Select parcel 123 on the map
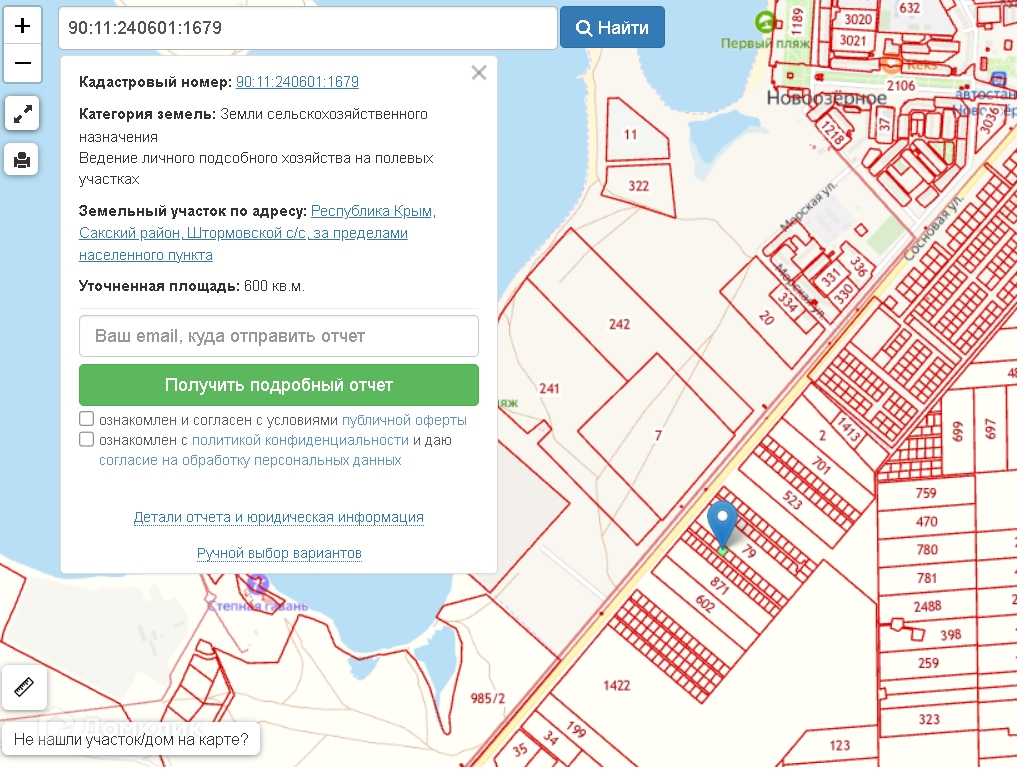1017x771 pixels. click(839, 746)
